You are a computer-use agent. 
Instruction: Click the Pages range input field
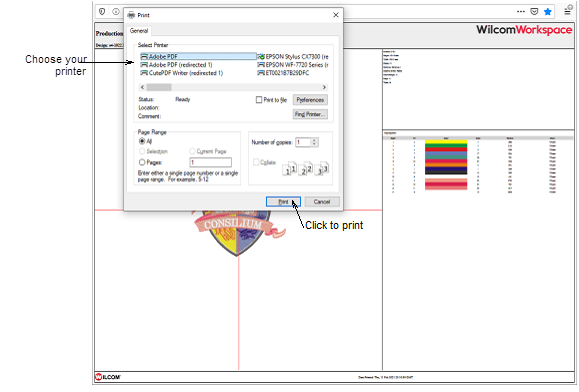[x=211, y=162]
